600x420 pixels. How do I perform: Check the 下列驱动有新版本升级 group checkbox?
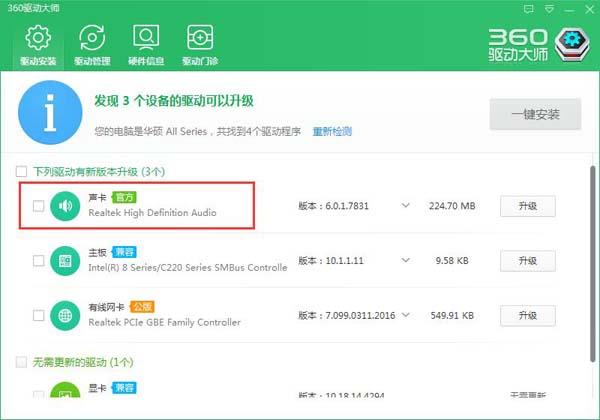click(21, 171)
